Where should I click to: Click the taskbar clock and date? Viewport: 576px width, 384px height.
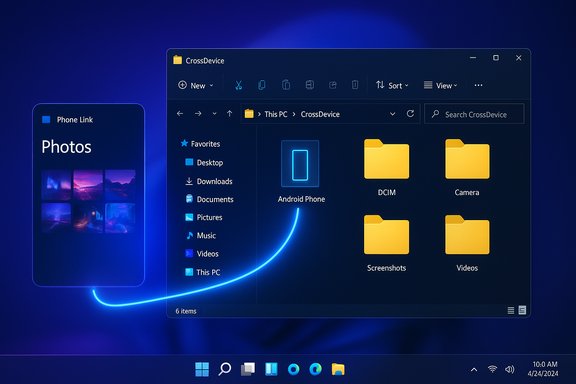(x=543, y=369)
